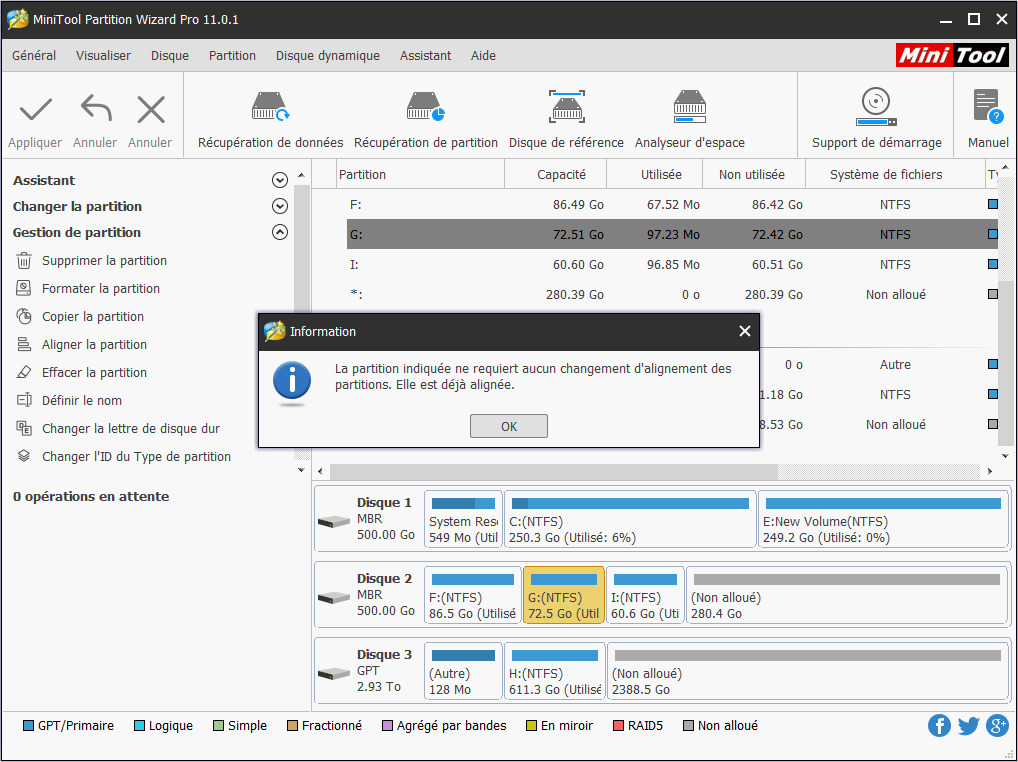The image size is (1018, 762).
Task: Open the Disque dynamique menu
Action: click(x=327, y=56)
